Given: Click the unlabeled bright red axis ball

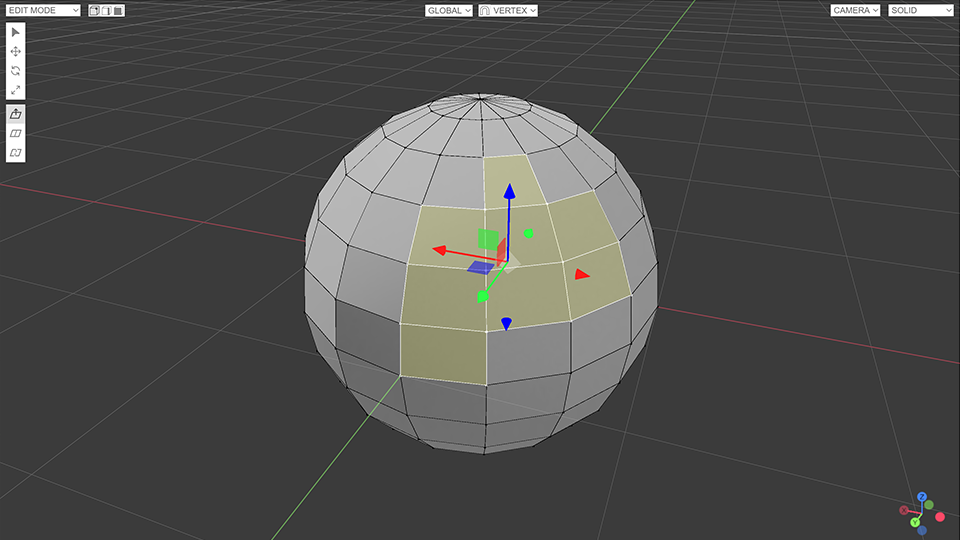Looking at the screenshot, I should coord(940,517).
